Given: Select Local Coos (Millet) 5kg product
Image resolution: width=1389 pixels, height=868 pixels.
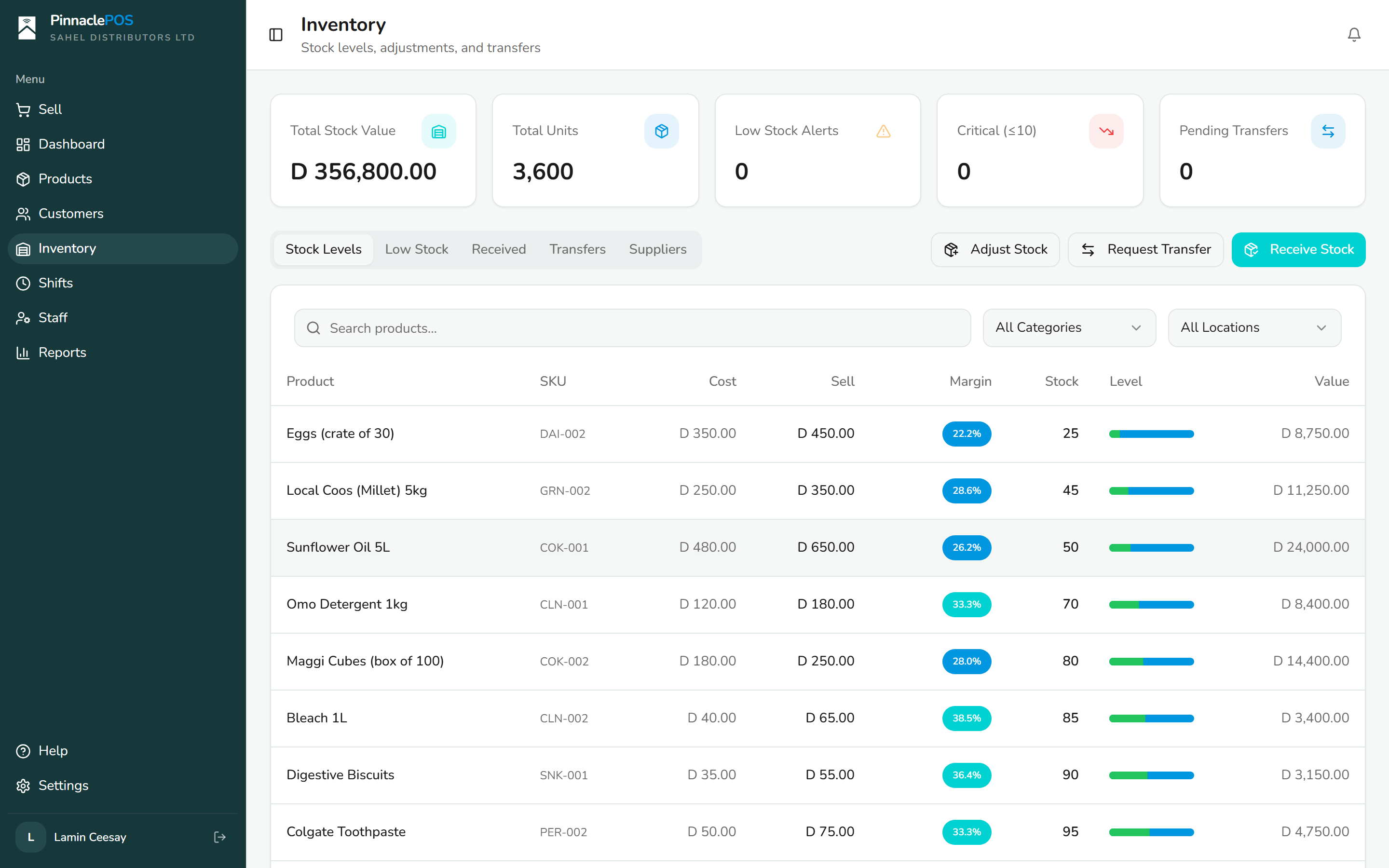Looking at the screenshot, I should click(356, 491).
